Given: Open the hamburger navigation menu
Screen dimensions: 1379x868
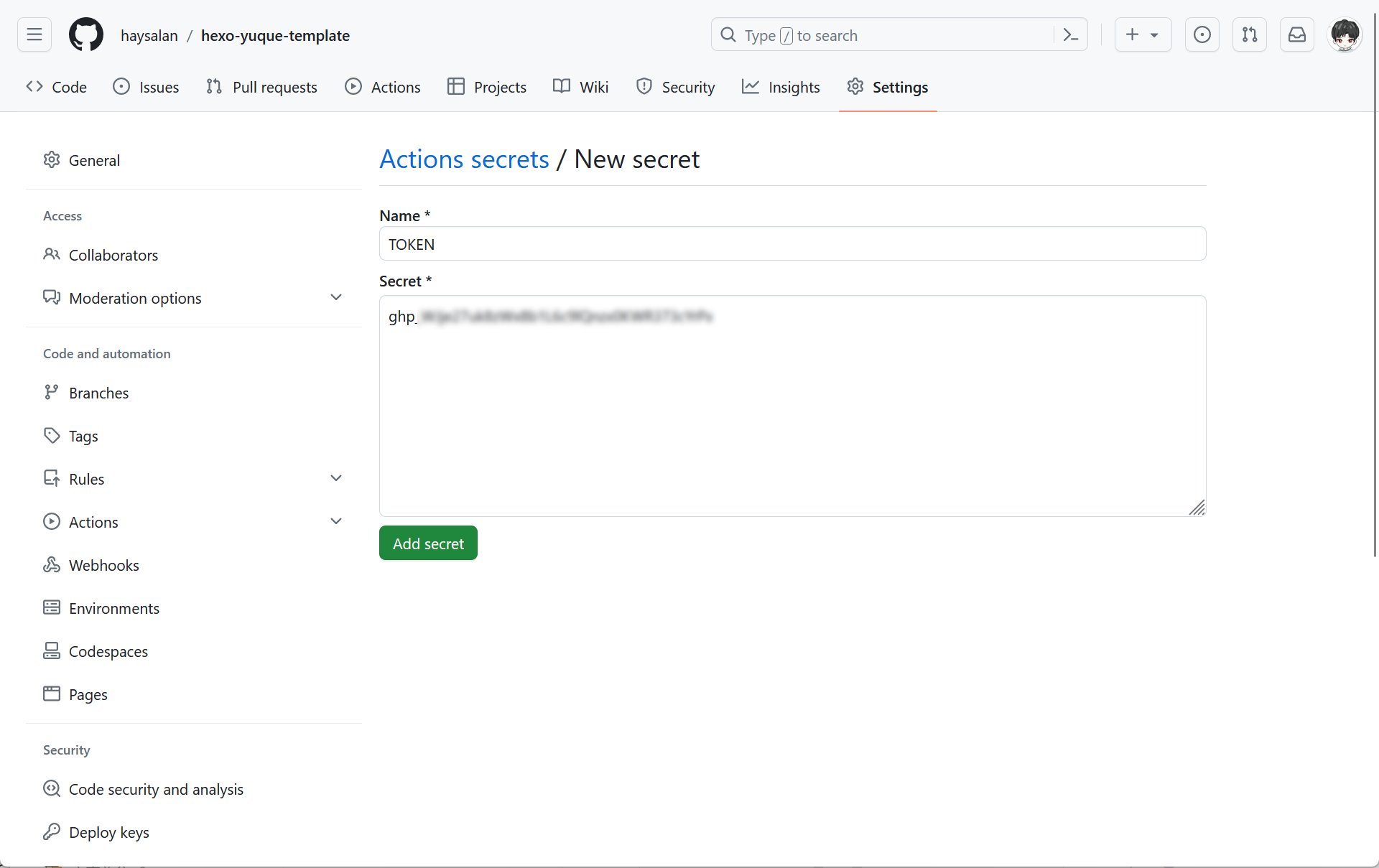Looking at the screenshot, I should [34, 34].
